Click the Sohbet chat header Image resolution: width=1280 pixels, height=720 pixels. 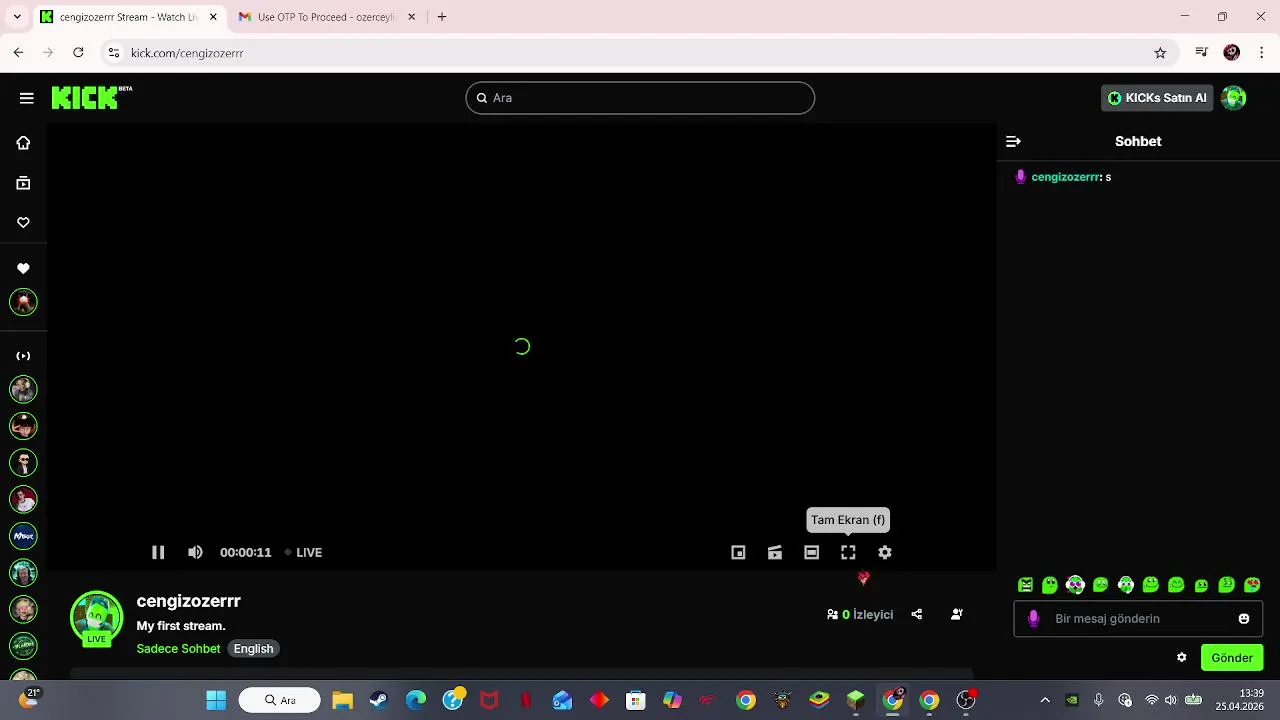1138,142
